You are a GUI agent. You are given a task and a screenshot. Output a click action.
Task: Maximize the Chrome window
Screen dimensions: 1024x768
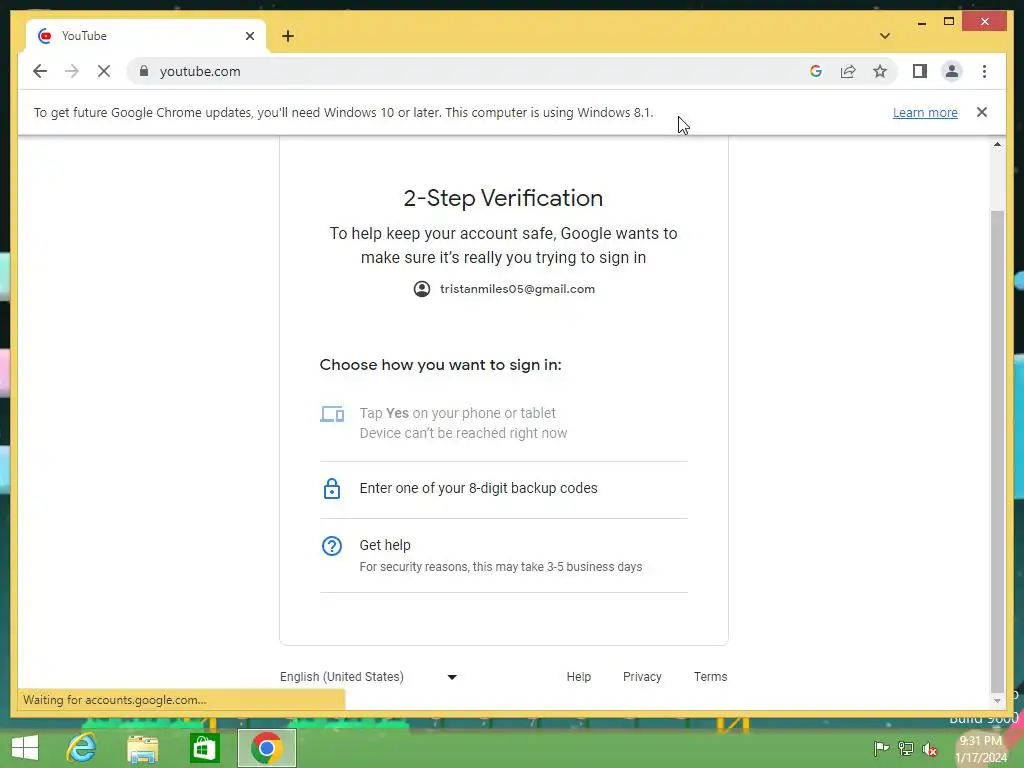[x=949, y=22]
